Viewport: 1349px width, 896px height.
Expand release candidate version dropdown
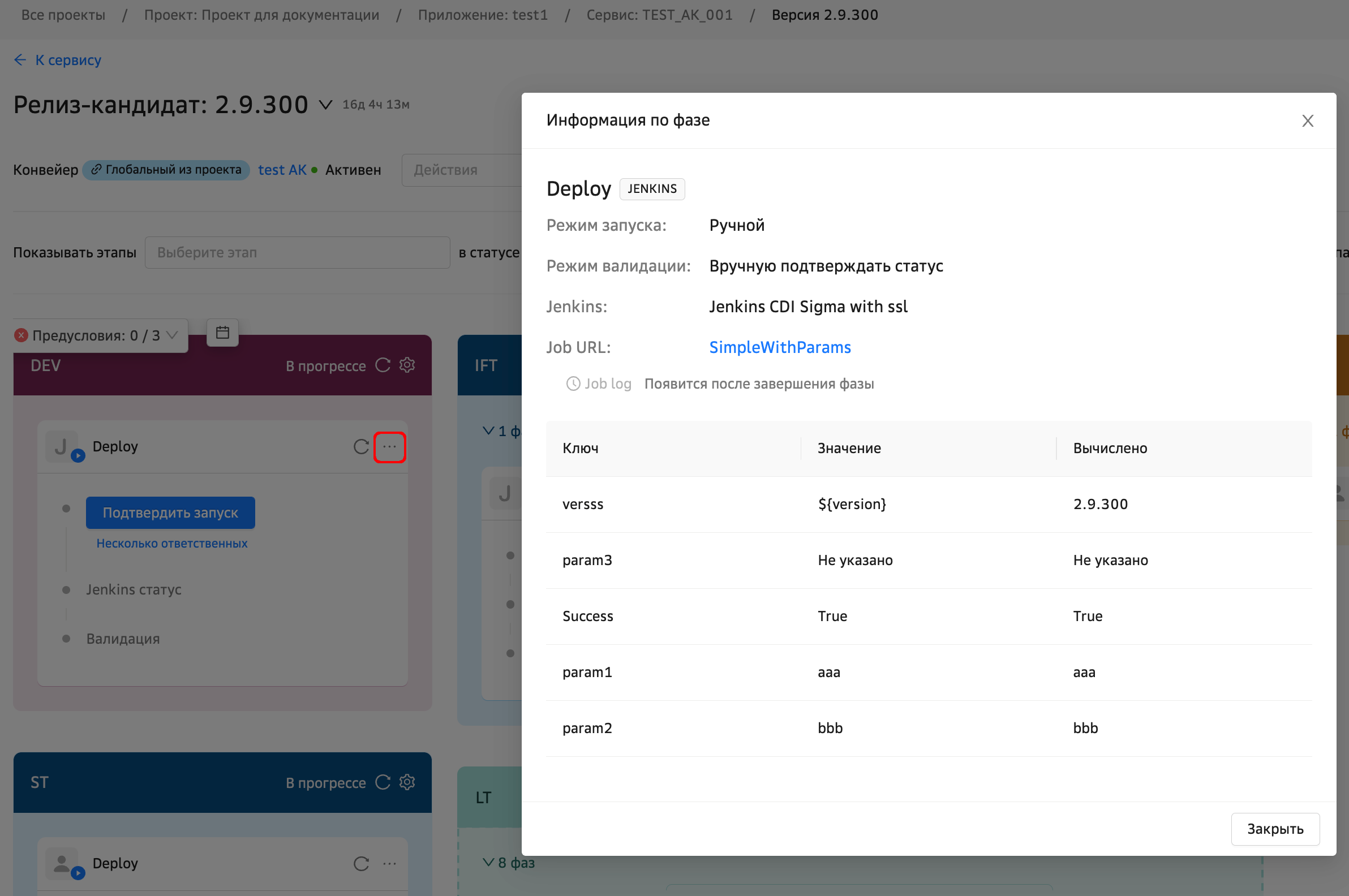[x=325, y=105]
